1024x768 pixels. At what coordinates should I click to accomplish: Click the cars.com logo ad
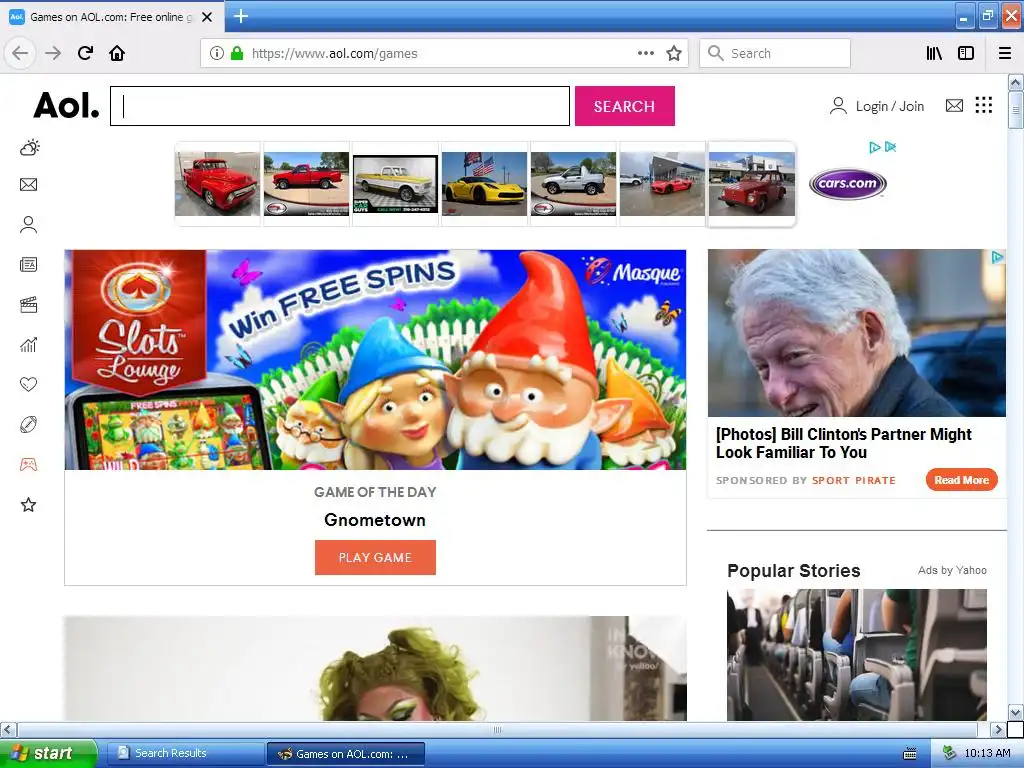pyautogui.click(x=848, y=184)
